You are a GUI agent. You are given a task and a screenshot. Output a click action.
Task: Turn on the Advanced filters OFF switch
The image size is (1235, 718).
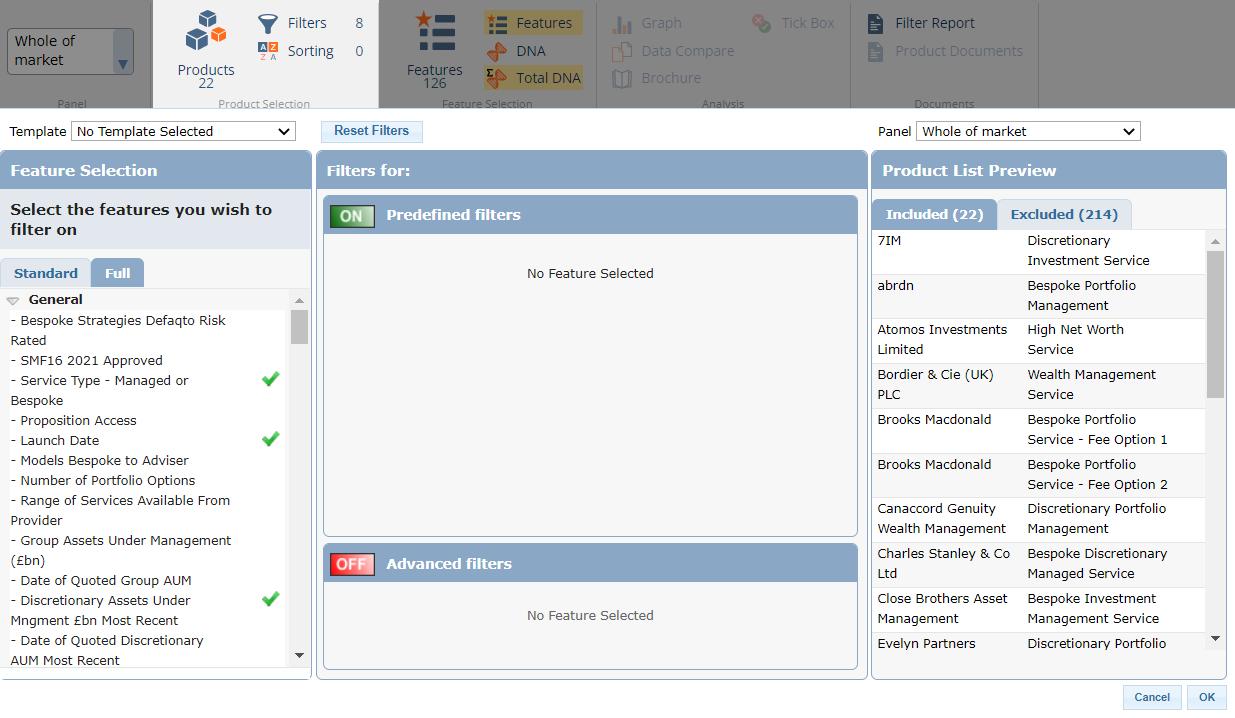pyautogui.click(x=352, y=564)
